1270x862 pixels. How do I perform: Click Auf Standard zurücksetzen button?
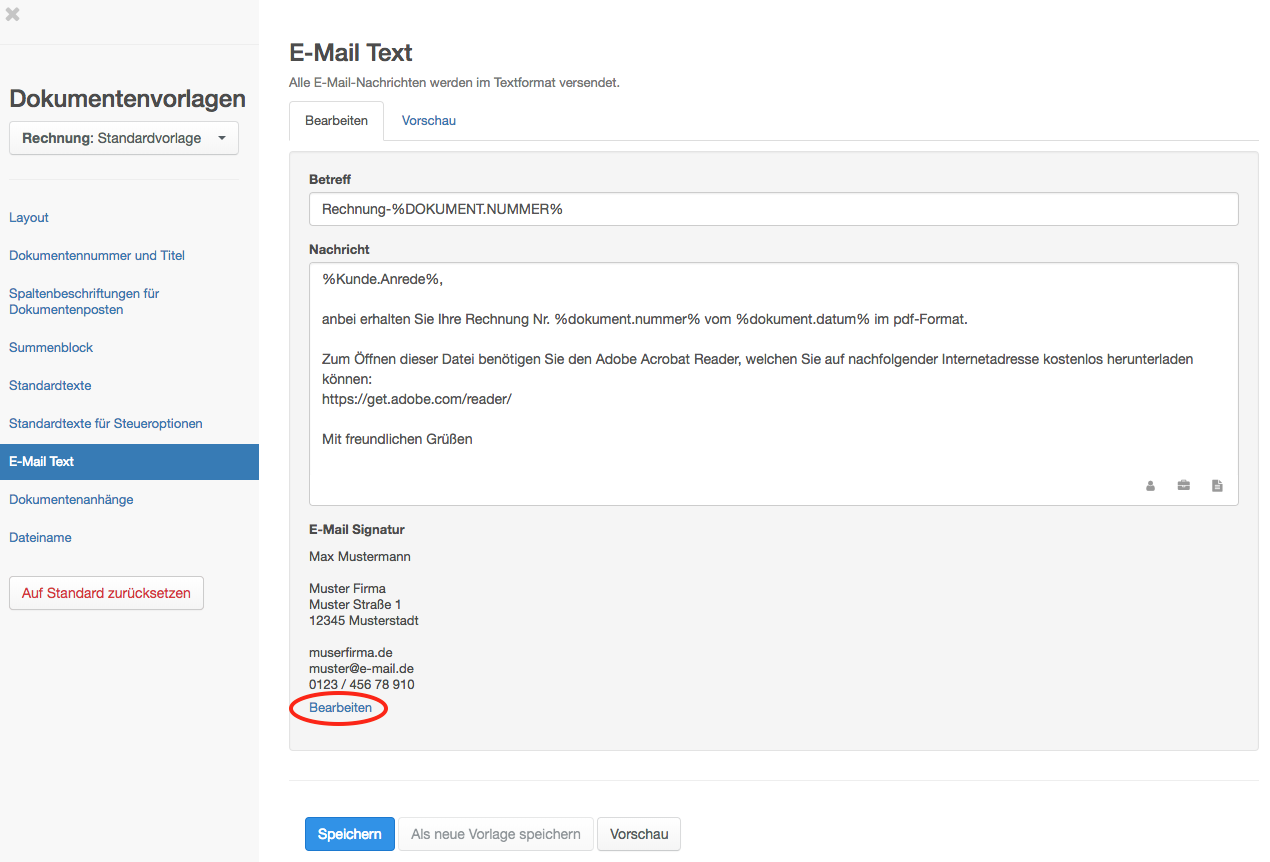(x=106, y=593)
